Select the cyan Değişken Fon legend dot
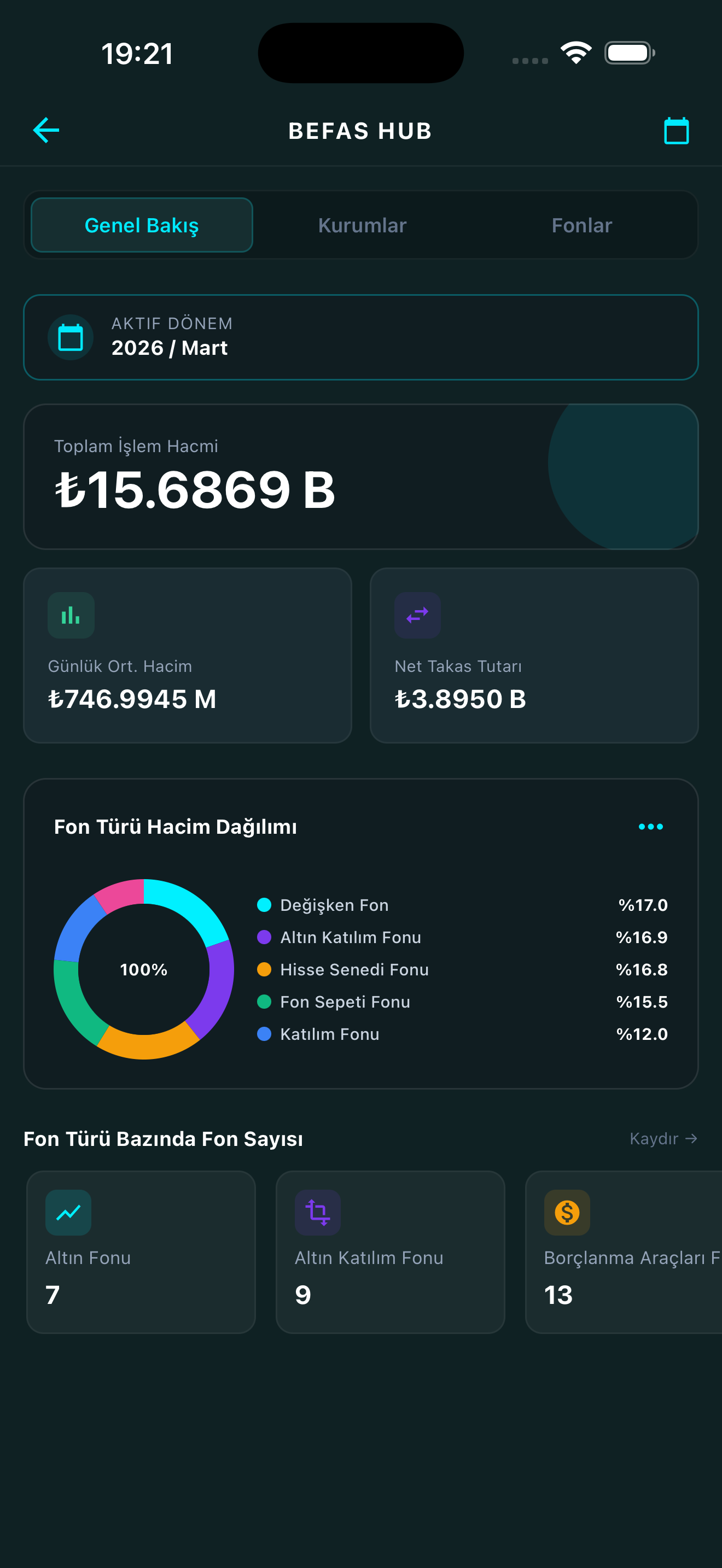722x1568 pixels. [x=264, y=905]
